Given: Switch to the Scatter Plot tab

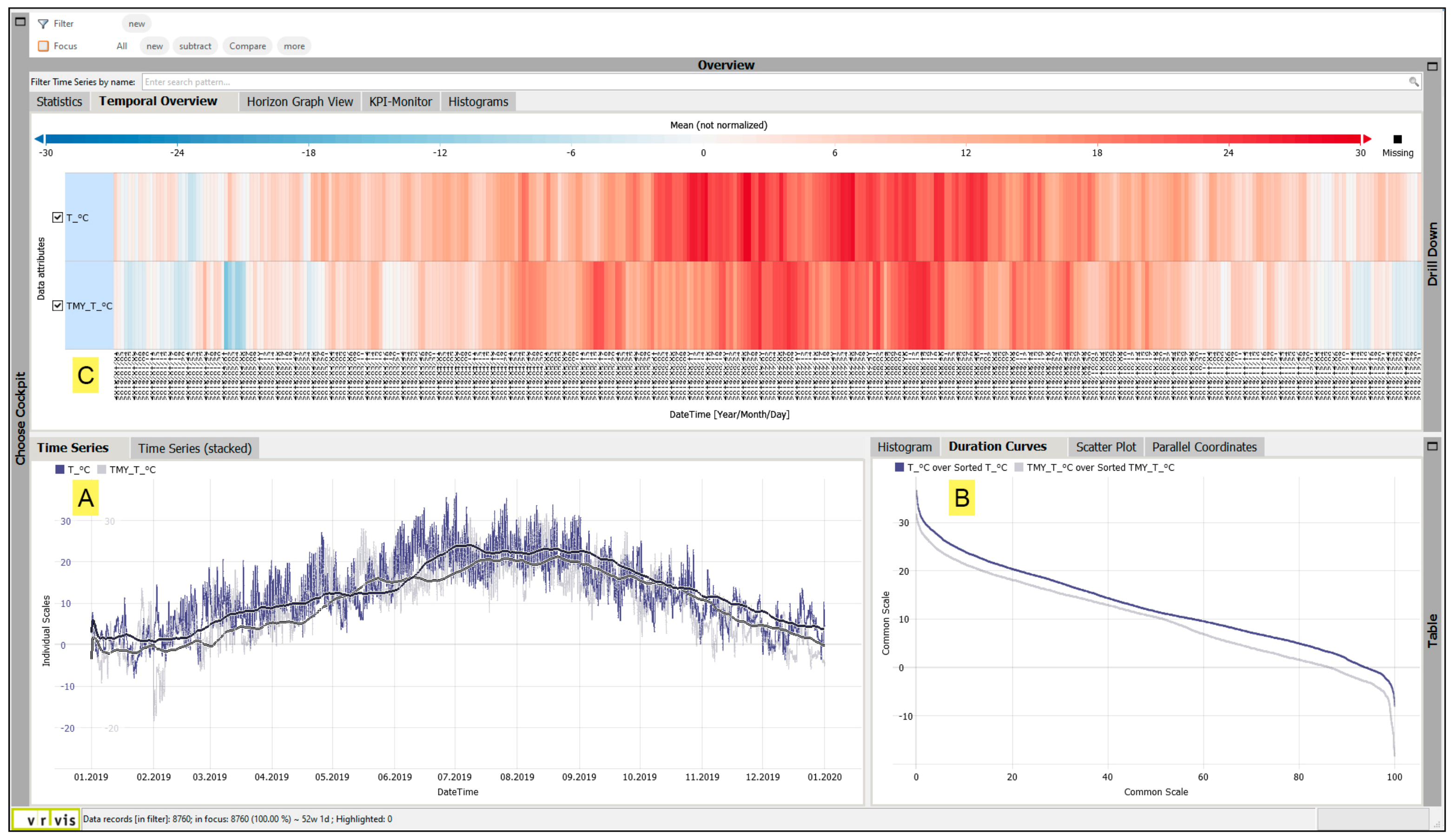Looking at the screenshot, I should pos(1105,447).
